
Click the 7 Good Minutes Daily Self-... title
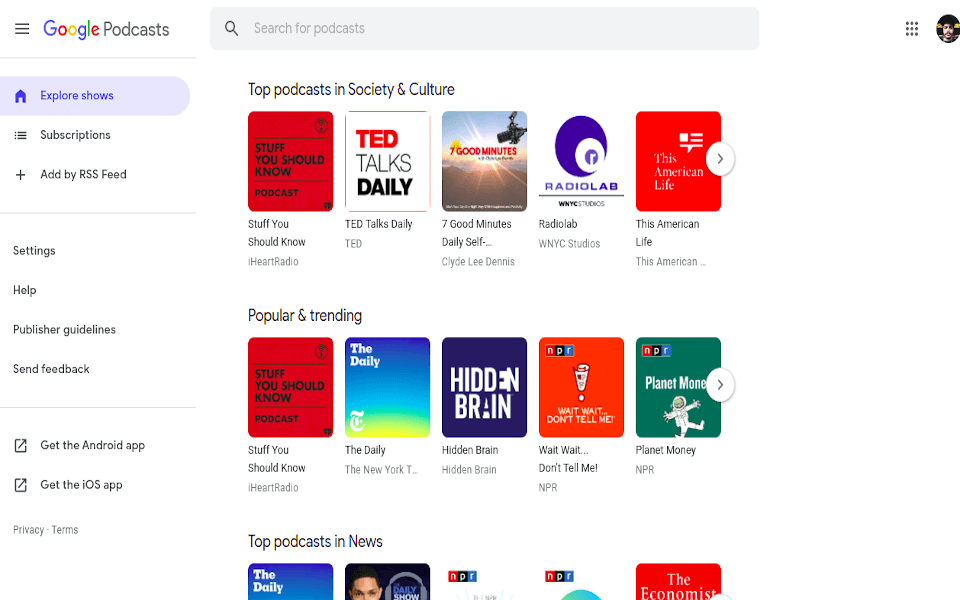476,233
